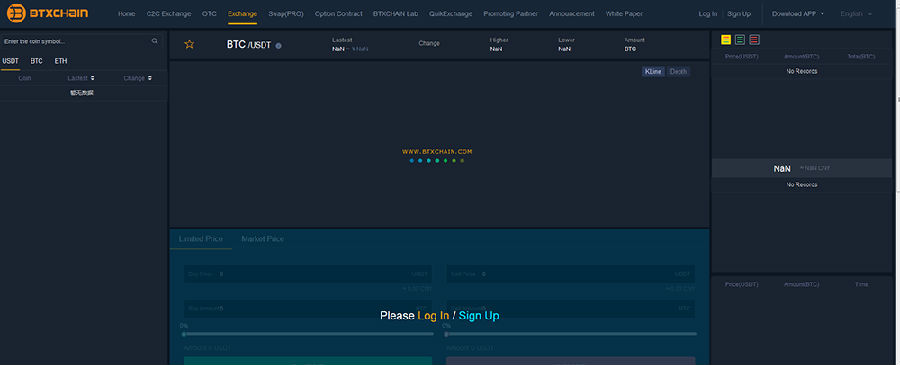Click the Time column header in trades

coord(861,284)
